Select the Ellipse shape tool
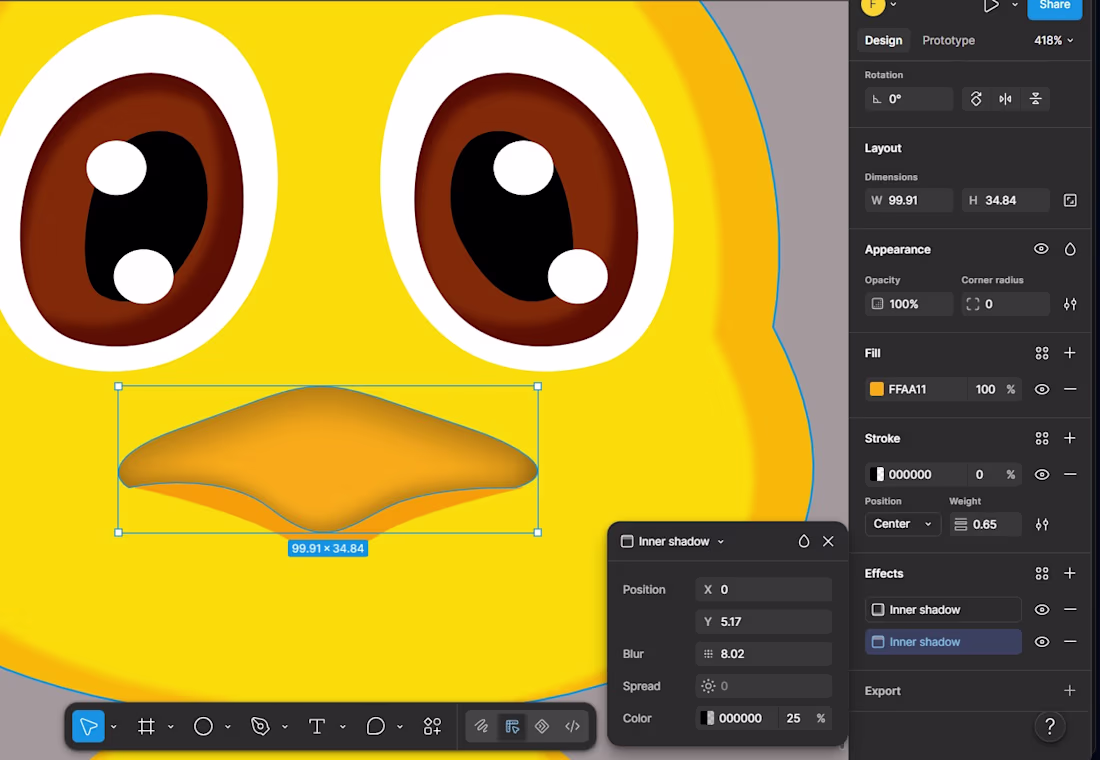1100x760 pixels. coord(203,726)
